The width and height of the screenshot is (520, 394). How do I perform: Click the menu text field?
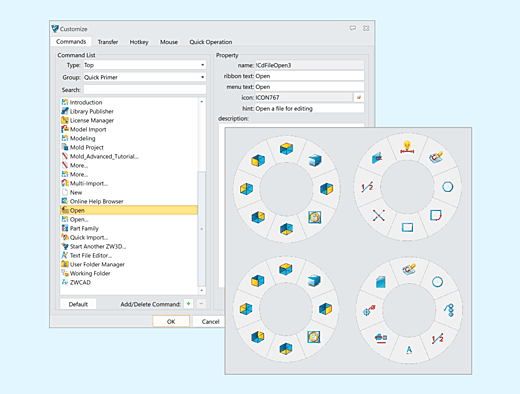pyautogui.click(x=309, y=87)
